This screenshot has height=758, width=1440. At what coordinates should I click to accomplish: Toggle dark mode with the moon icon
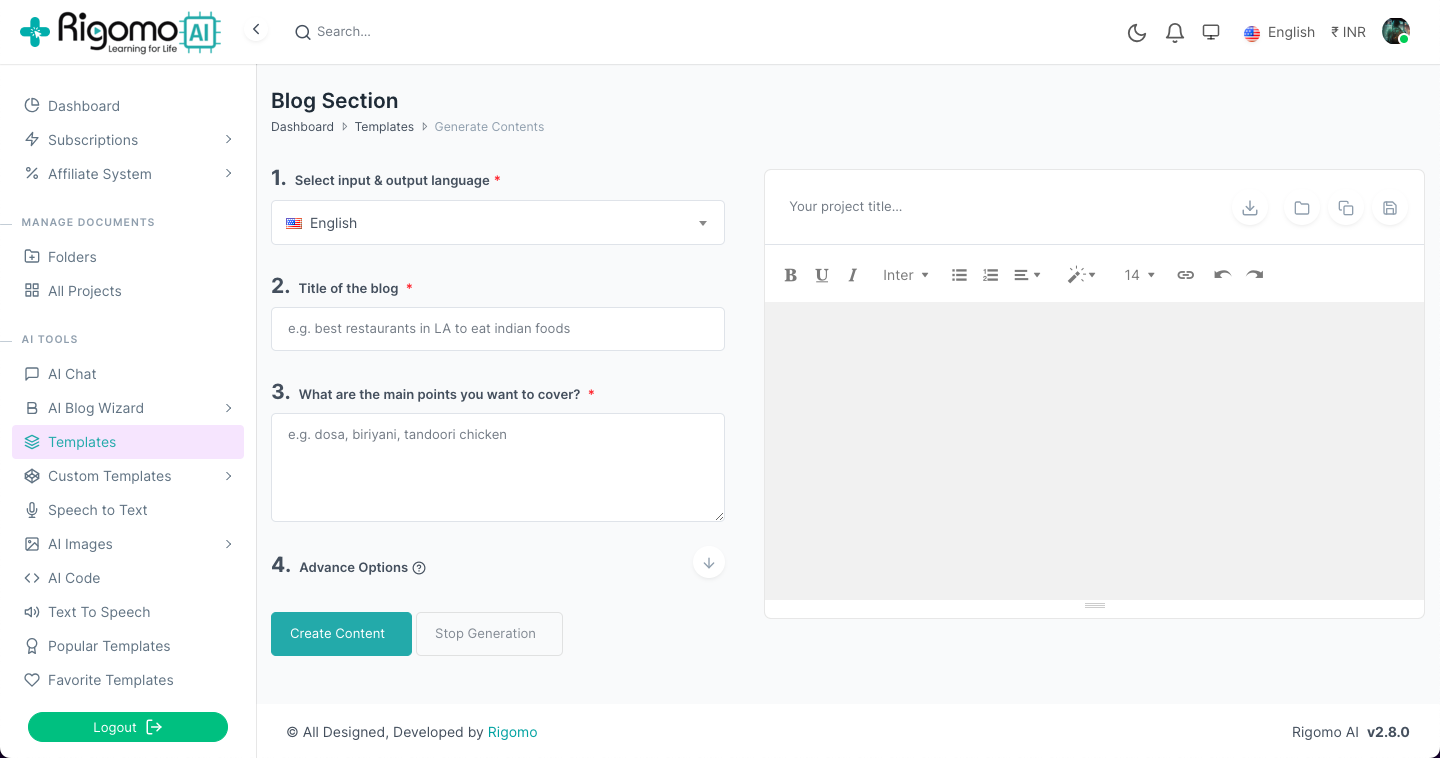pyautogui.click(x=1136, y=33)
